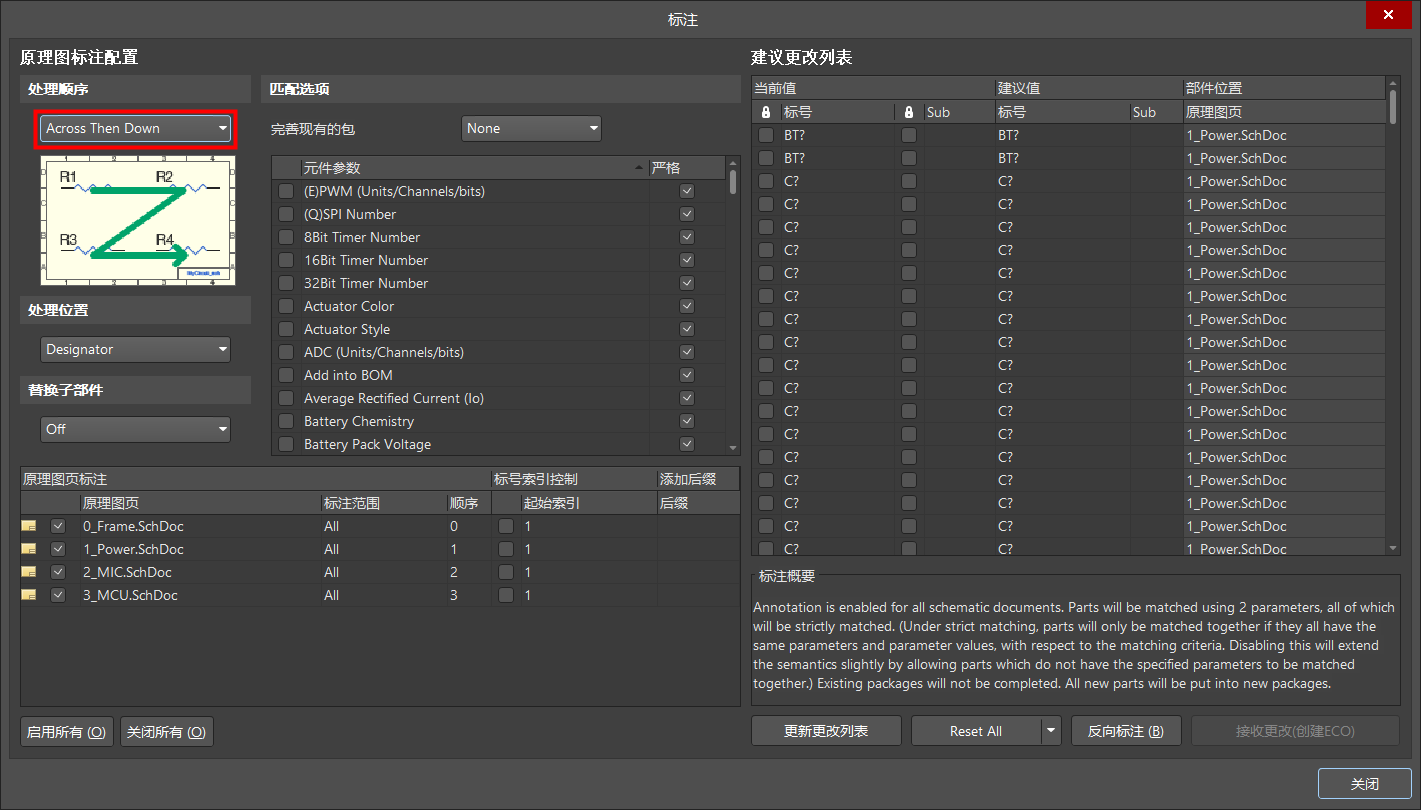Click the sheet icon beside 3_MCU.SchDoc
The height and width of the screenshot is (810, 1421).
(x=29, y=595)
